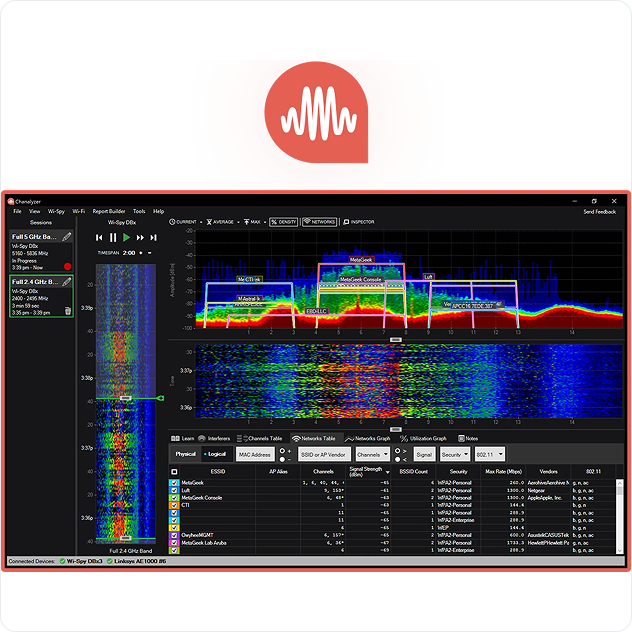Screen dimensions: 632x632
Task: Open the Report Builder menu
Action: (108, 211)
